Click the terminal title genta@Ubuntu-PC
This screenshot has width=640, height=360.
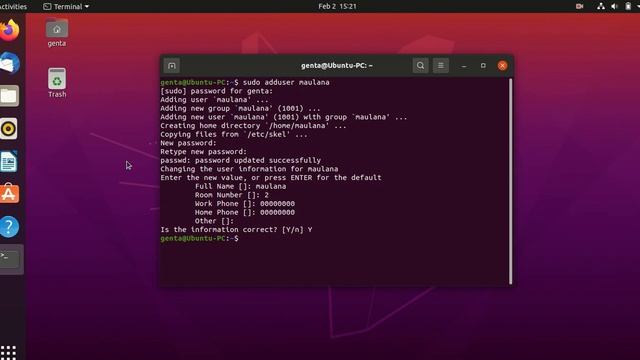coord(337,66)
